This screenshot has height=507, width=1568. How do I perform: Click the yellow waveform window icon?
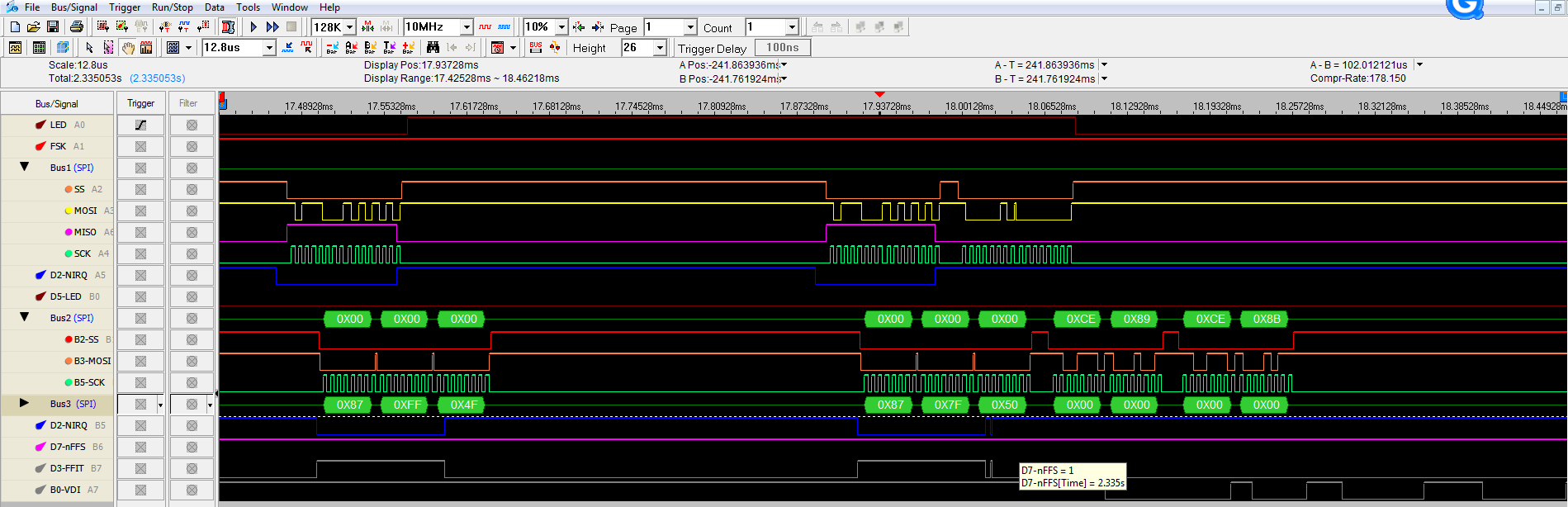point(15,48)
